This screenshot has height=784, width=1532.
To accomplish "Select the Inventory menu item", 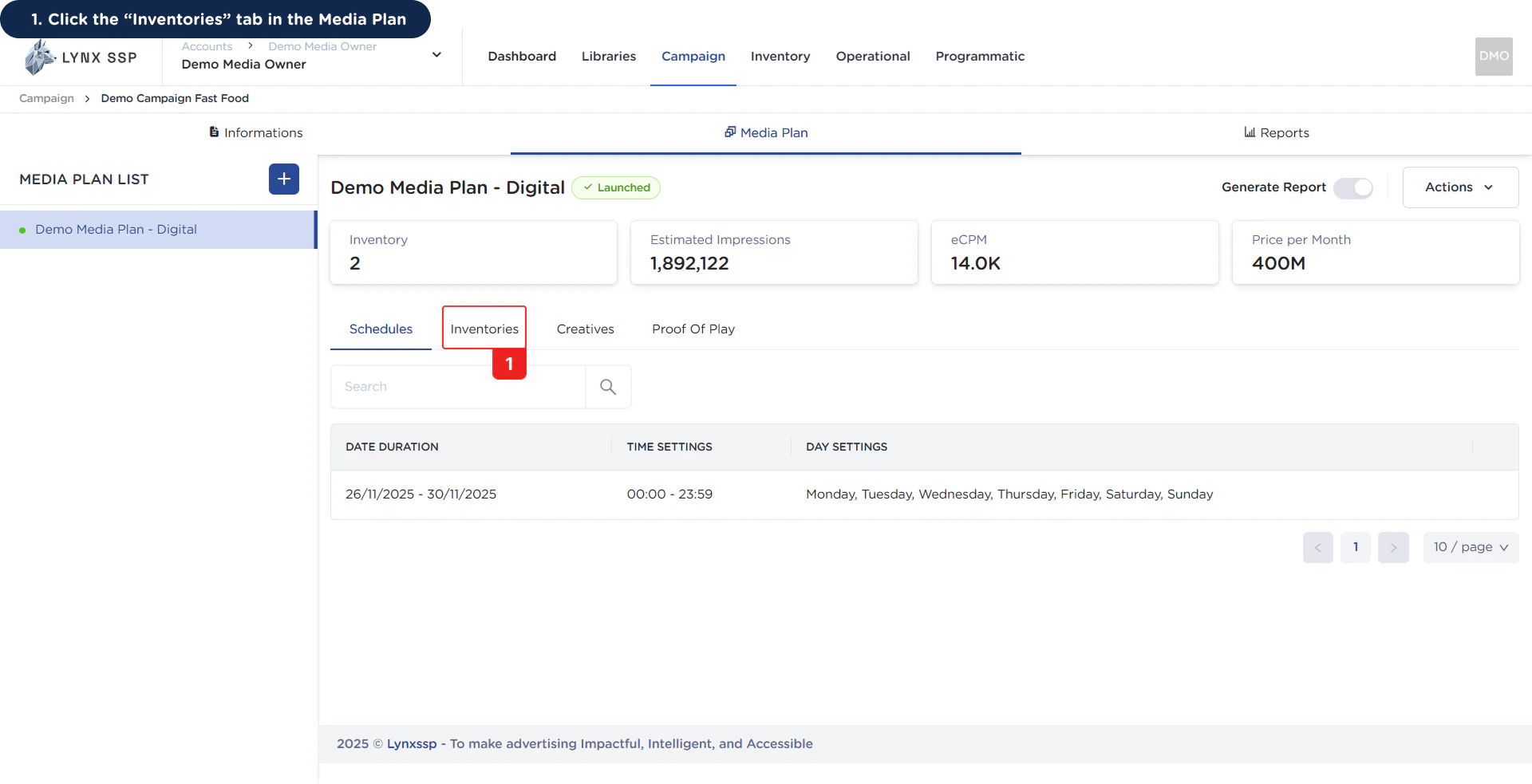I will tap(780, 56).
